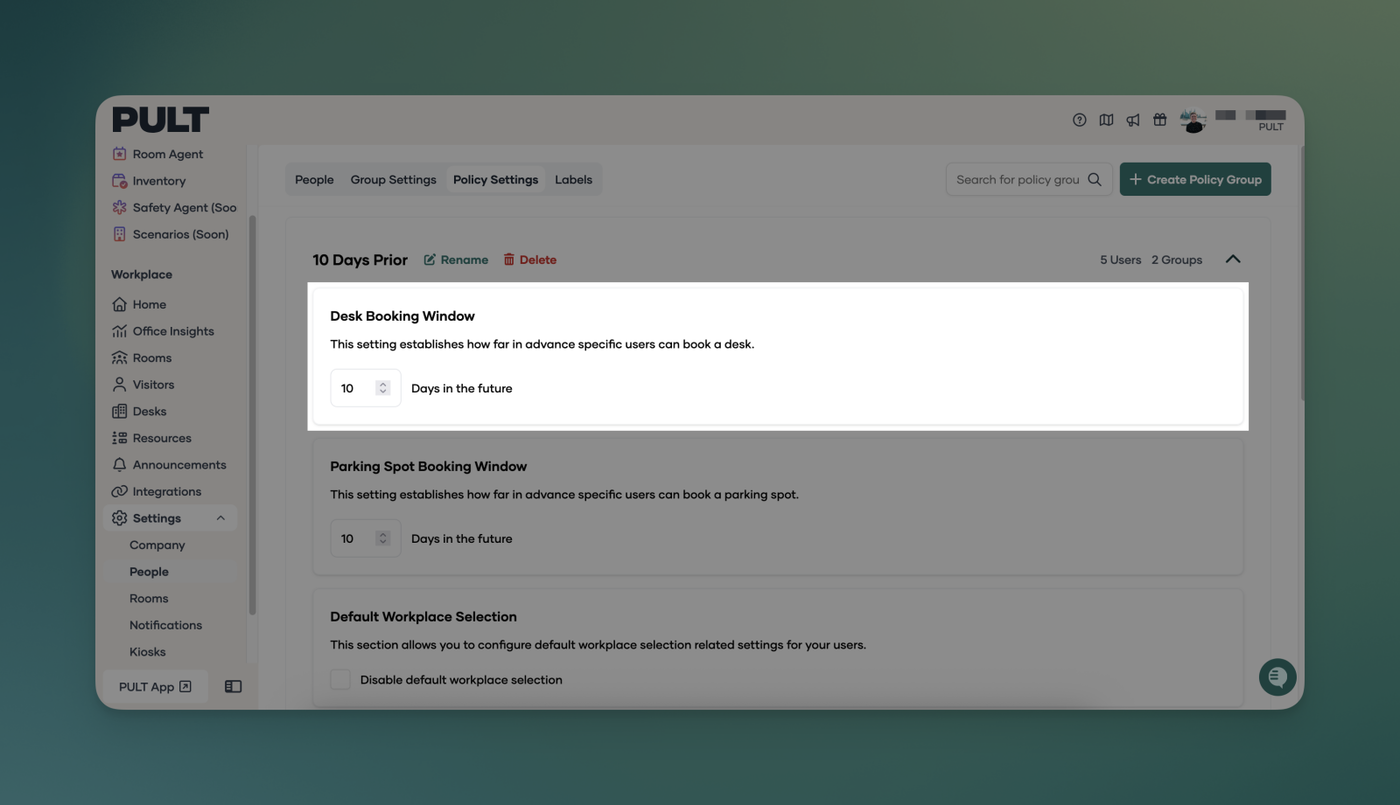Adjust the Parking Spot Booking days stepper
Viewport: 1400px width, 805px height.
[382, 538]
